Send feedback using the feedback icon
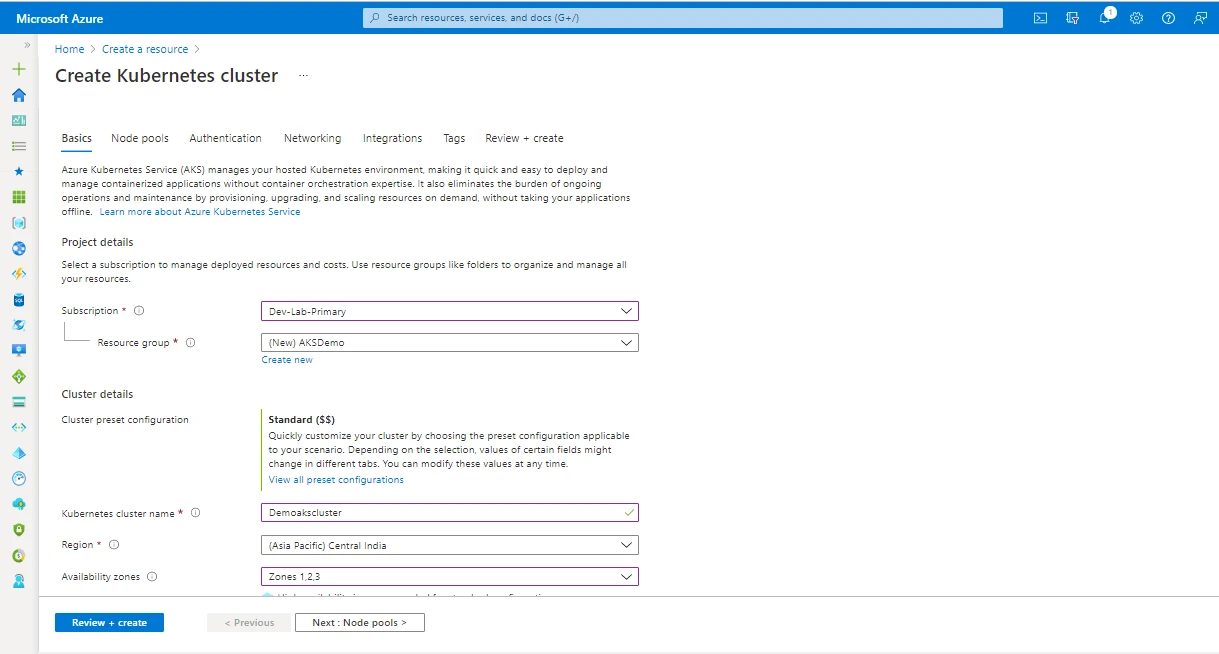The height and width of the screenshot is (654, 1219). [1200, 17]
